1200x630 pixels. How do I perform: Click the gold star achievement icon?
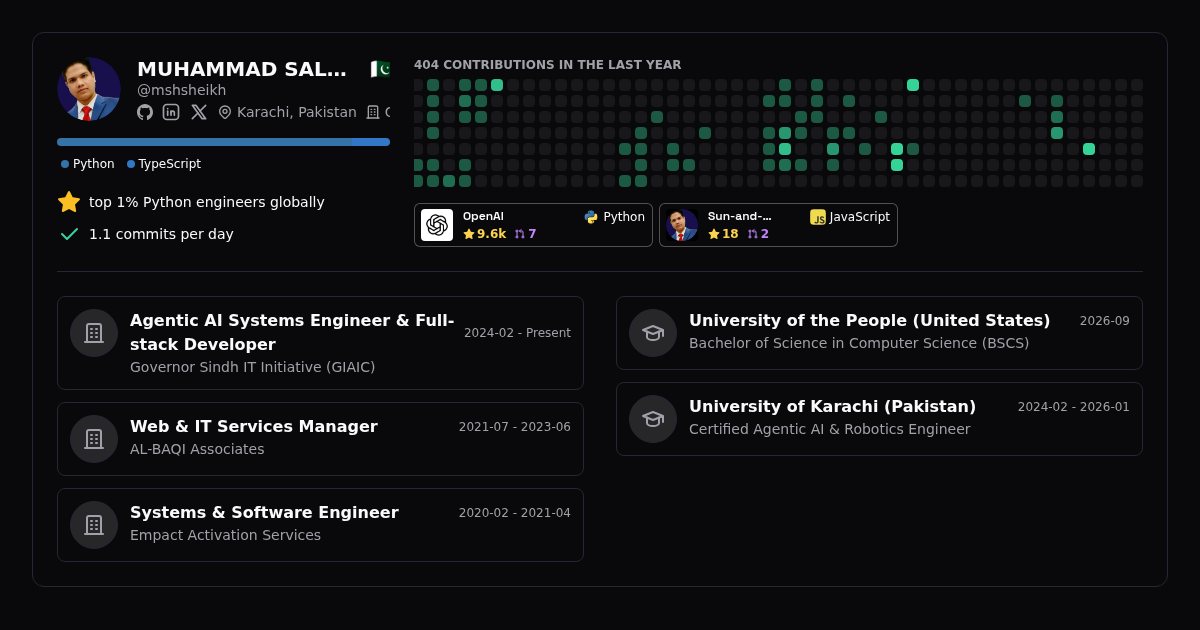click(x=69, y=202)
